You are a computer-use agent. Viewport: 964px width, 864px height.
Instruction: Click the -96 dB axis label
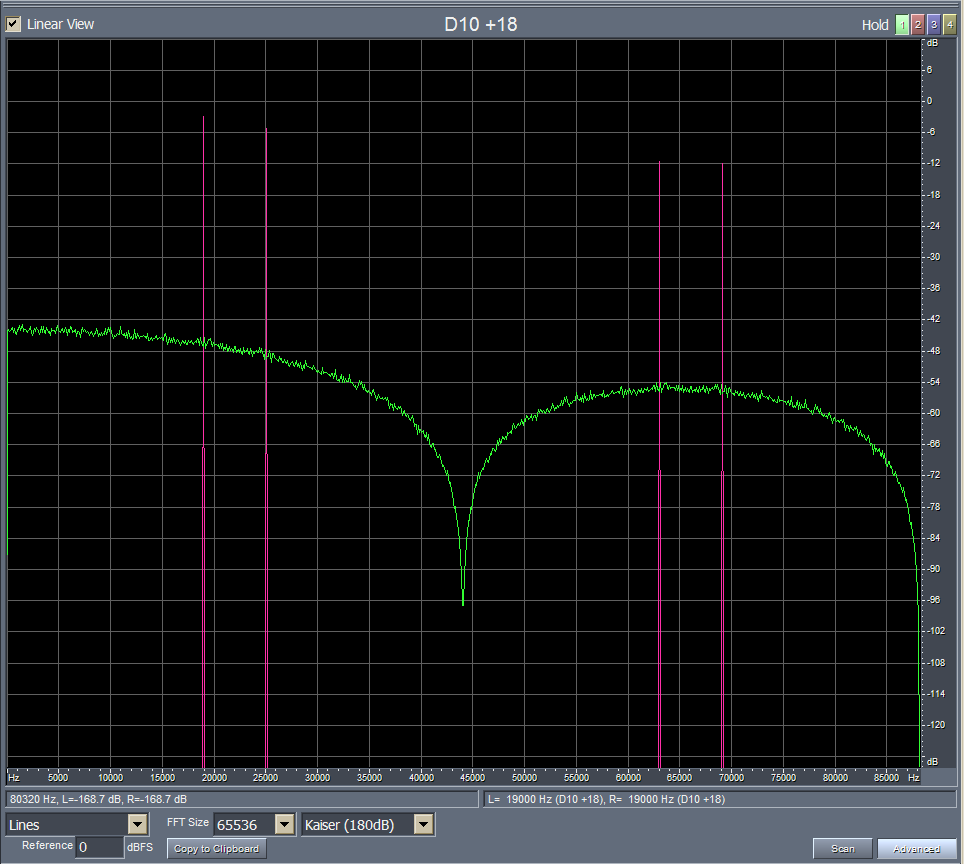934,600
